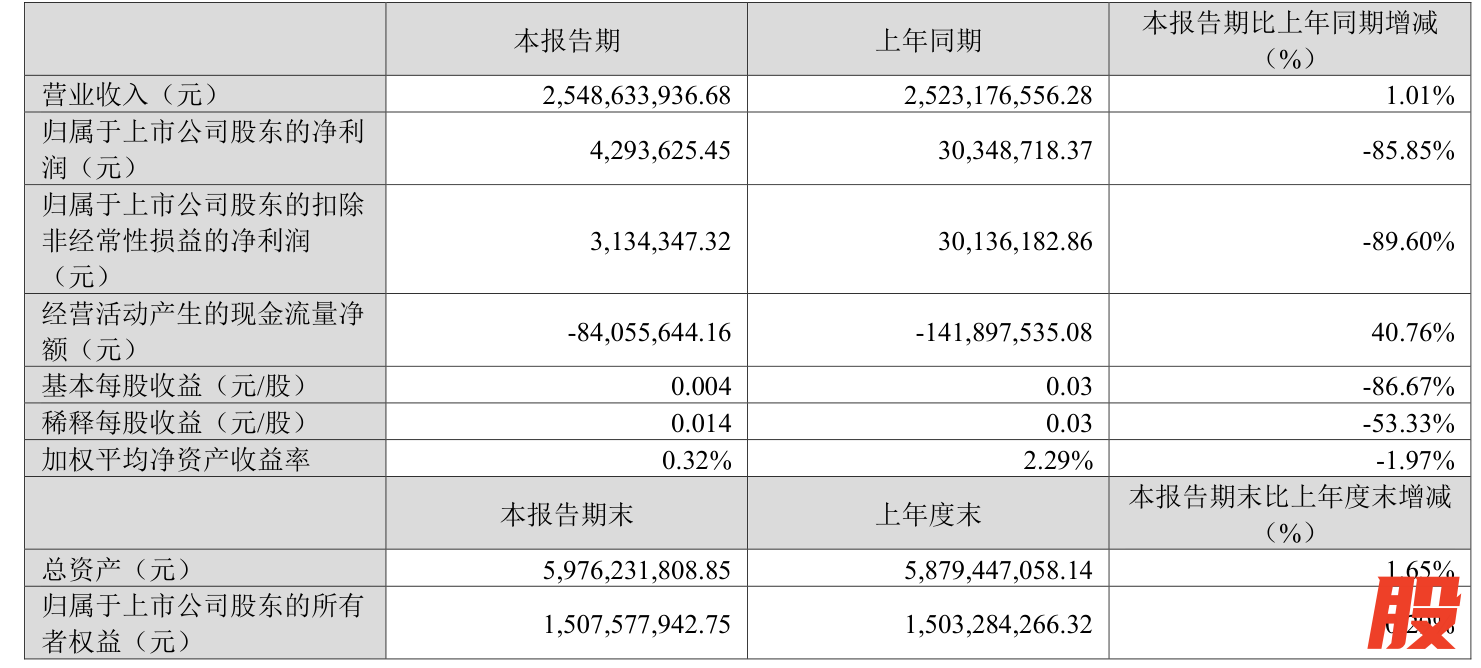The width and height of the screenshot is (1481, 668).
Task: Click the total assets value 5,976,231,808.85
Action: click(x=637, y=570)
